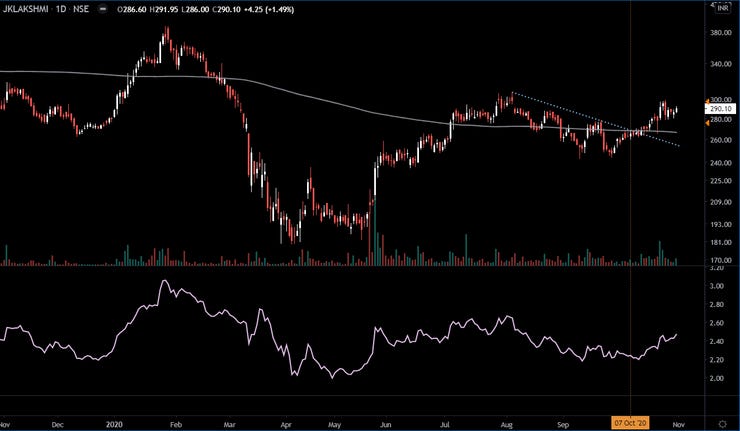Image resolution: width=740 pixels, height=431 pixels.
Task: Click the high value H291.95
Action: click(164, 9)
